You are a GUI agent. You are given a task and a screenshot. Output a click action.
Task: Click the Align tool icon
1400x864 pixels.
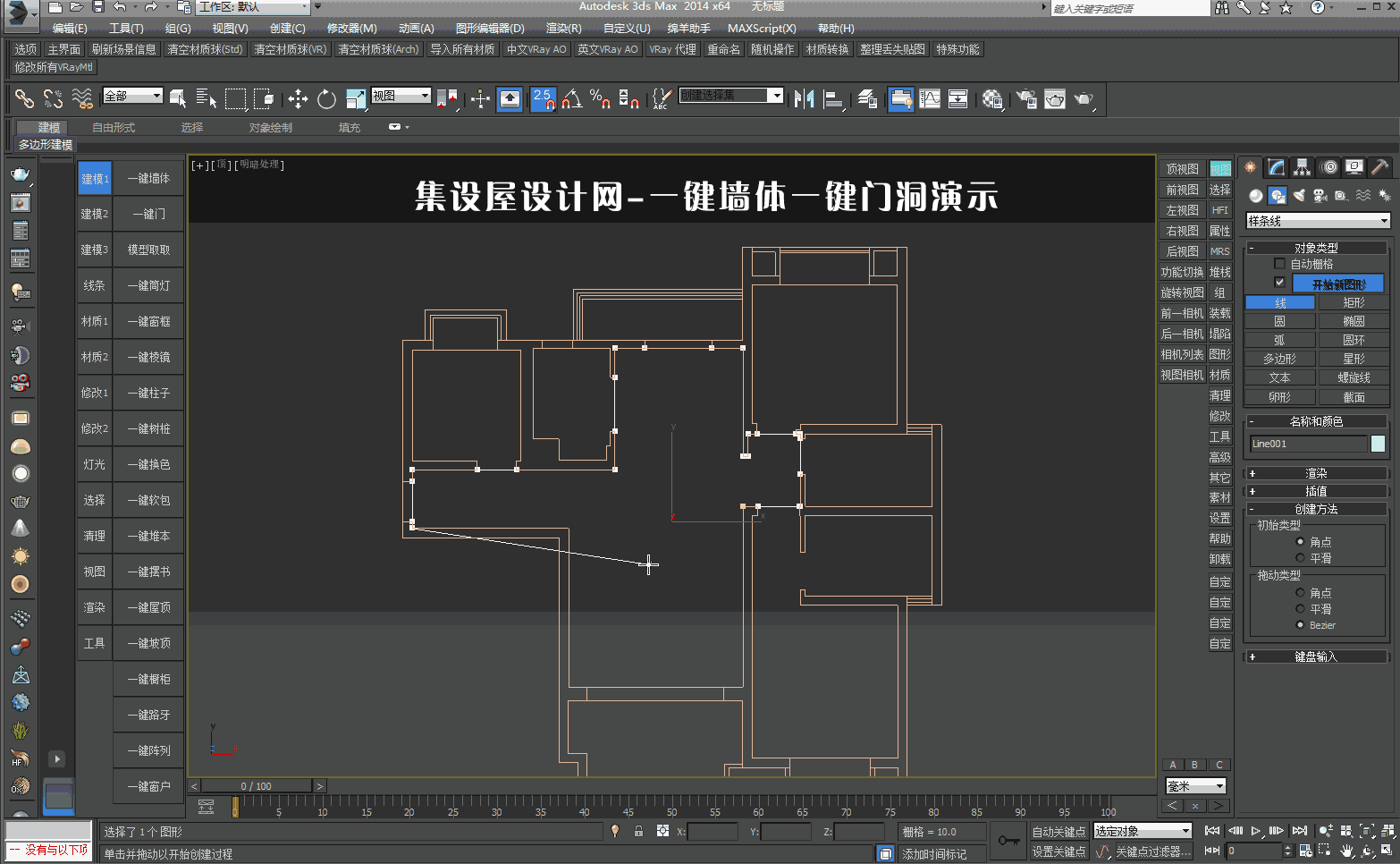click(x=833, y=98)
